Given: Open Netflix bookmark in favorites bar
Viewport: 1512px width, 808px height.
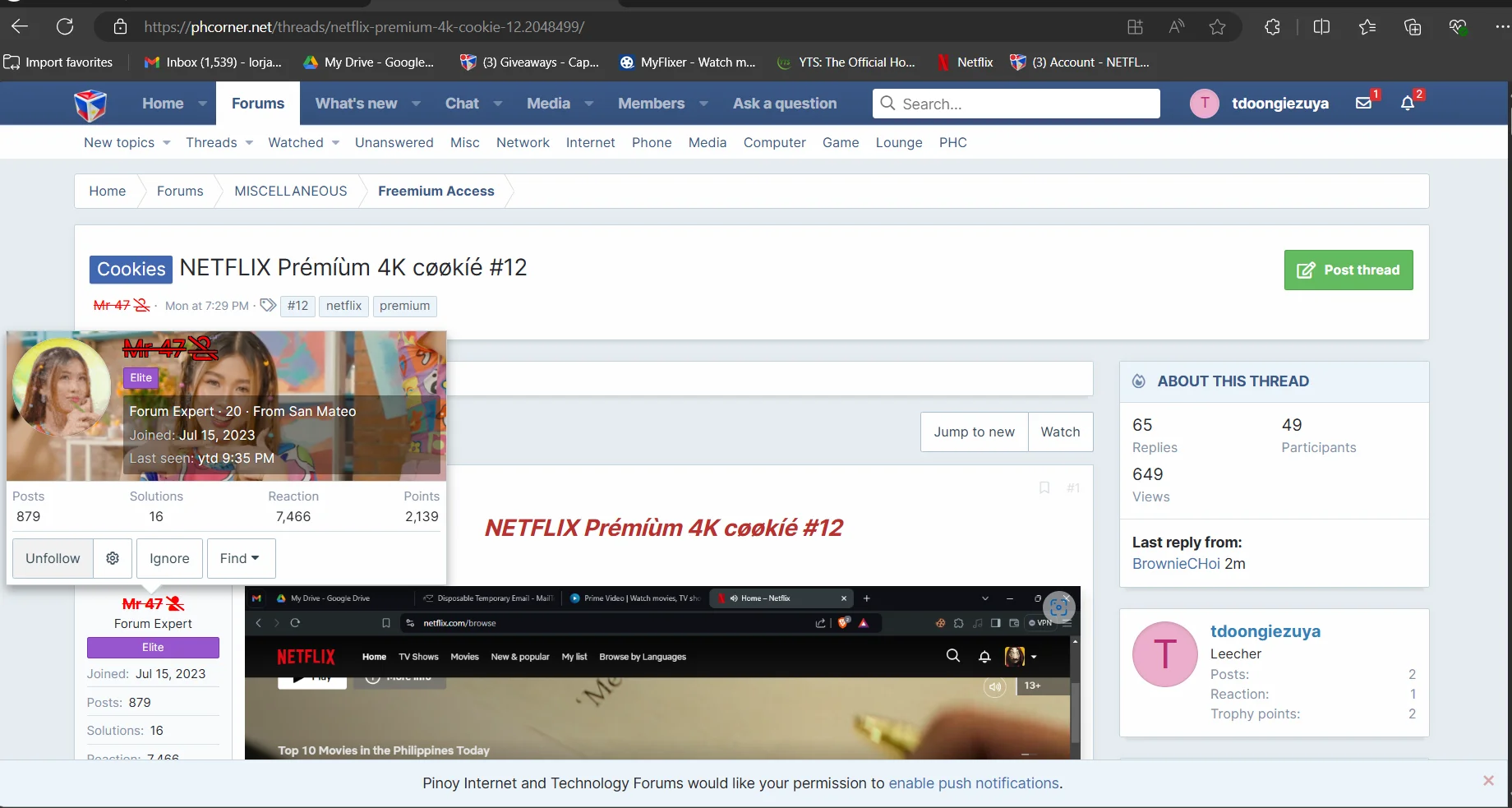Looking at the screenshot, I should 966,62.
